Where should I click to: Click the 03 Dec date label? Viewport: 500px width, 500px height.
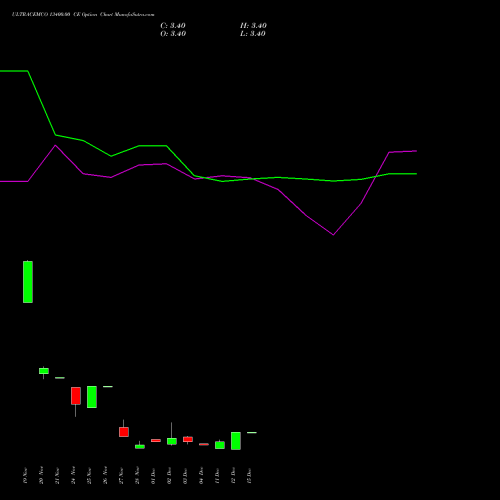185,475
